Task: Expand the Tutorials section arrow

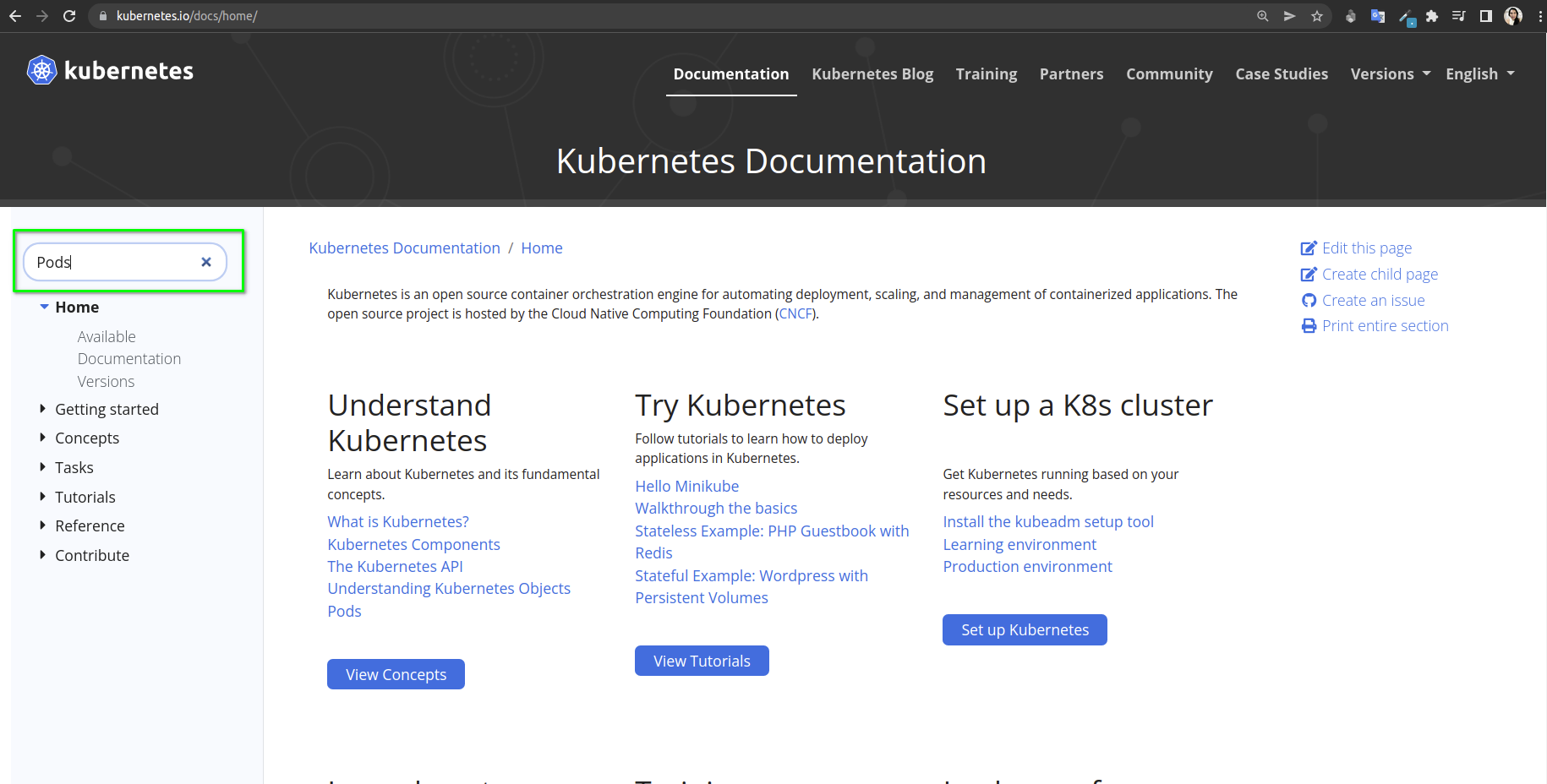Action: [42, 497]
